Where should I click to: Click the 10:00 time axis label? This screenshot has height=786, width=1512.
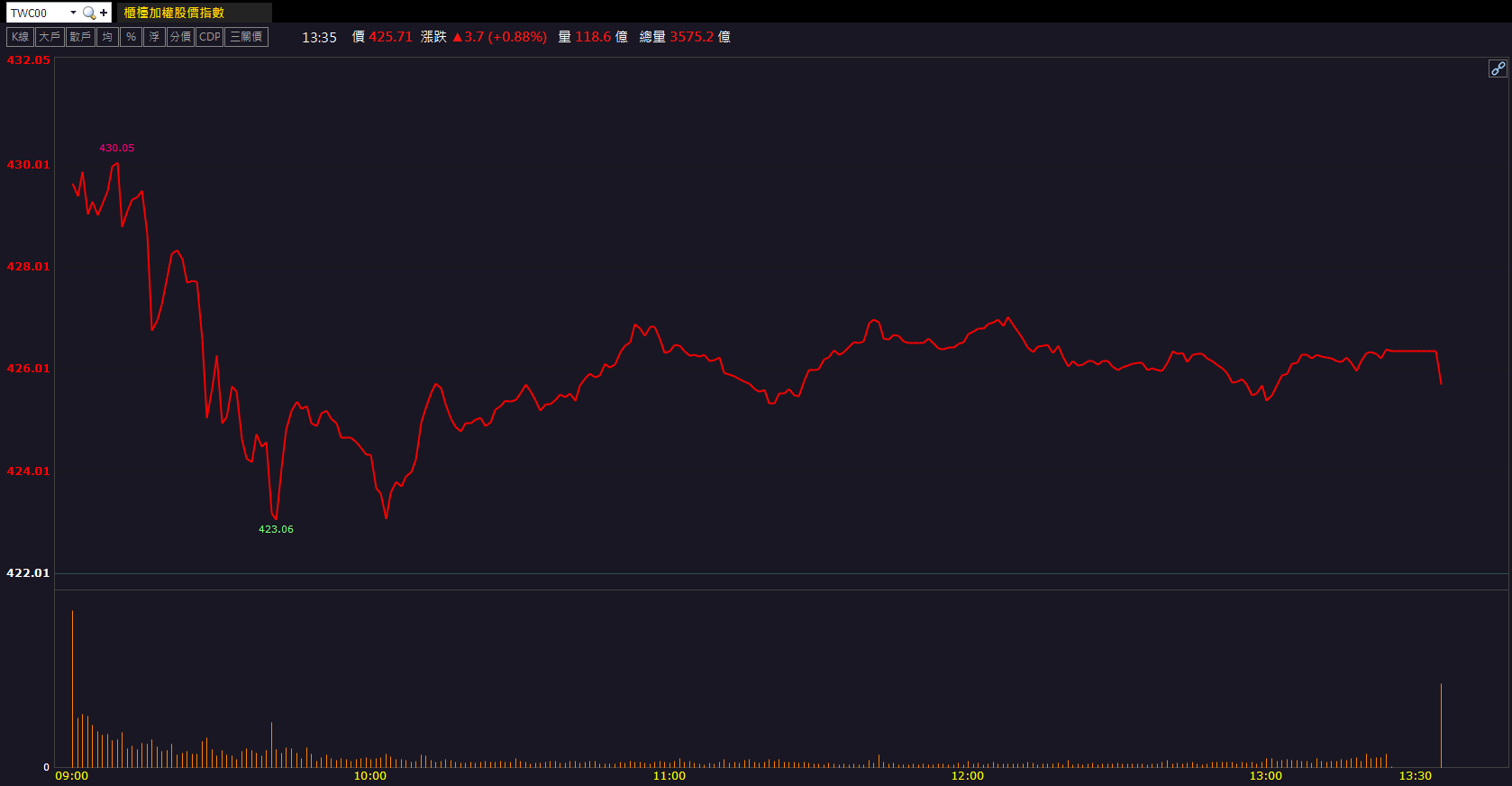click(369, 776)
